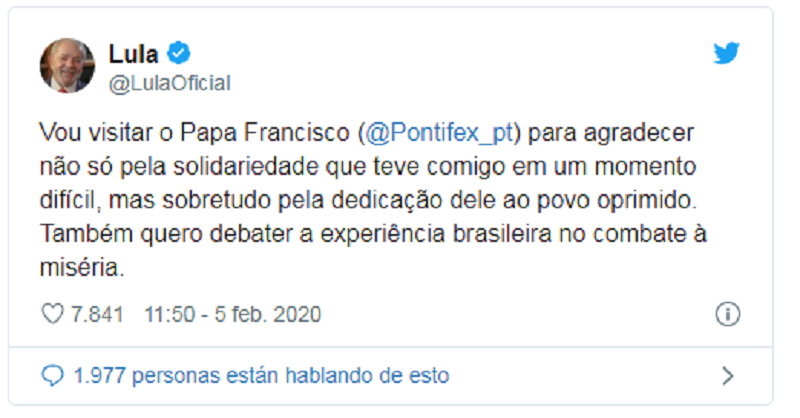Click the 7.841 likes count
This screenshot has width=800, height=418.
(97, 315)
